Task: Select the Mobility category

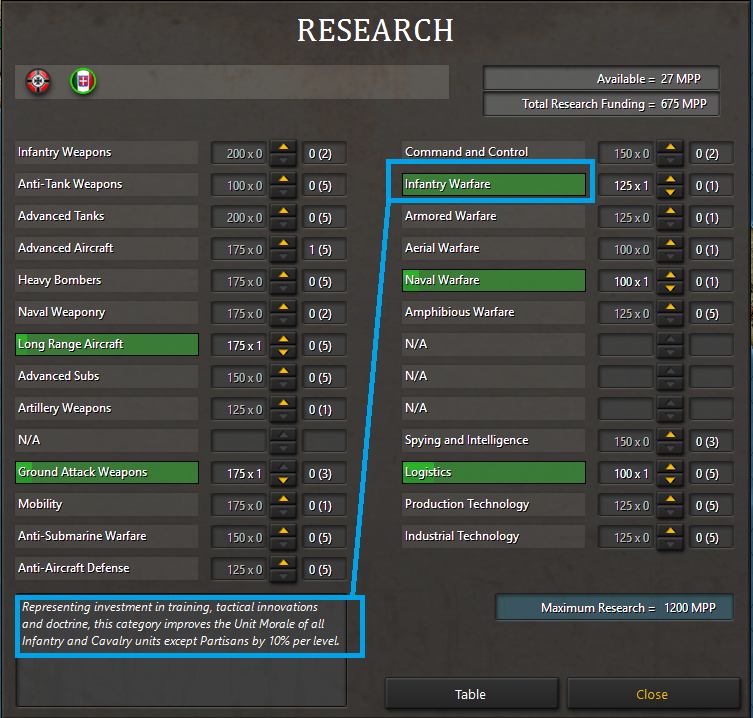Action: 107,504
